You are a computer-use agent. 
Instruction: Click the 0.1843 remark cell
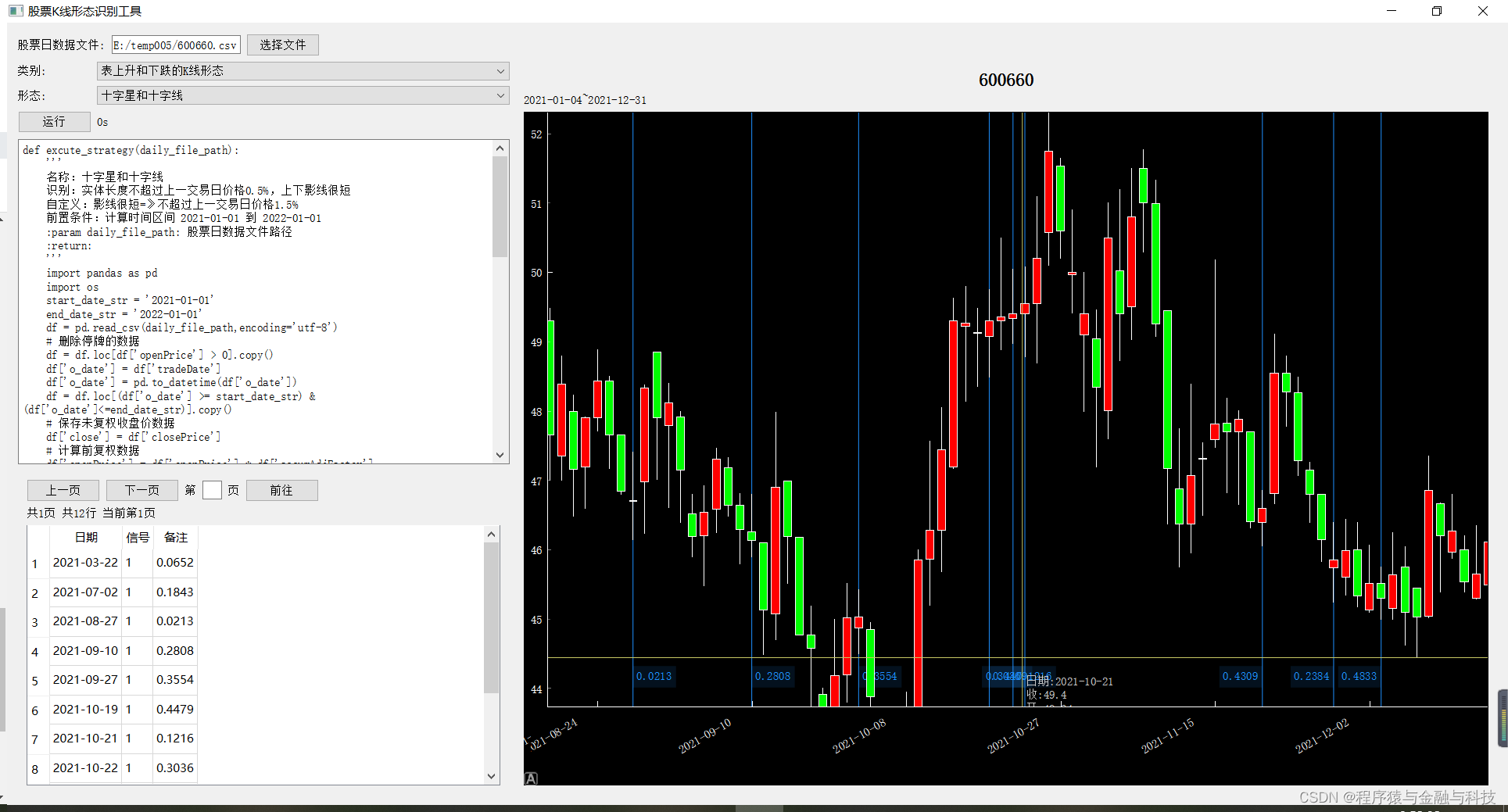[x=175, y=592]
